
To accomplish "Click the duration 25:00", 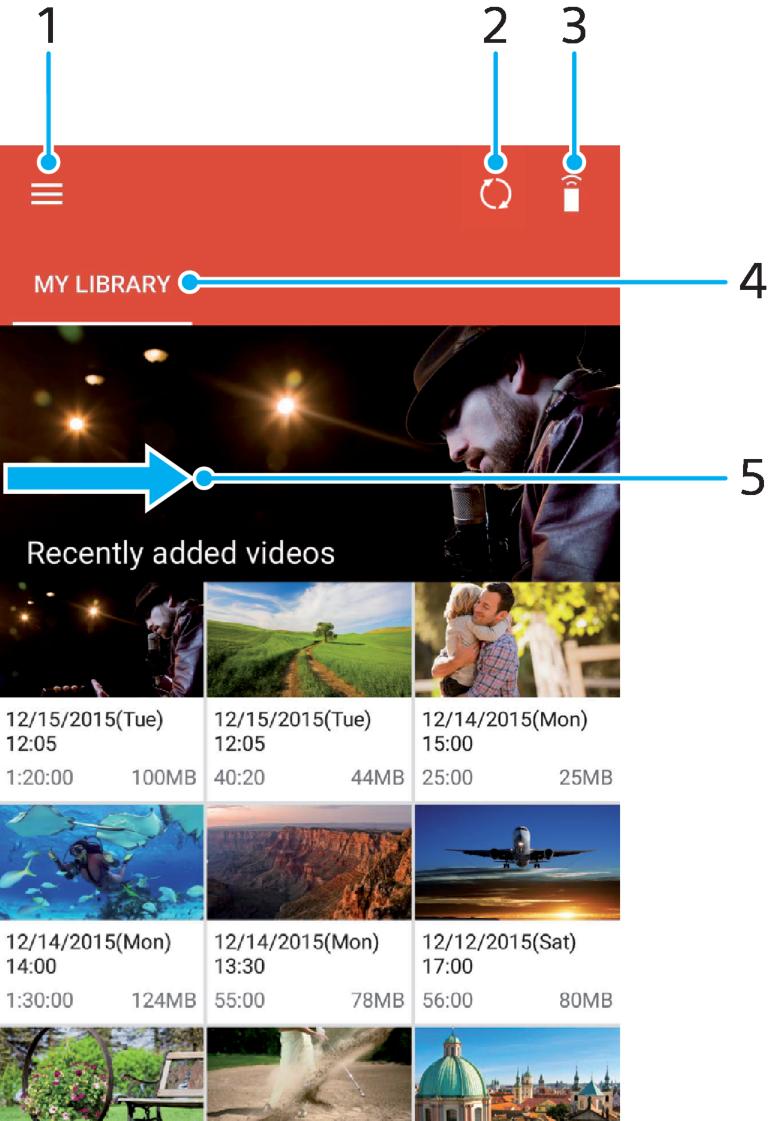I will pyautogui.click(x=447, y=778).
